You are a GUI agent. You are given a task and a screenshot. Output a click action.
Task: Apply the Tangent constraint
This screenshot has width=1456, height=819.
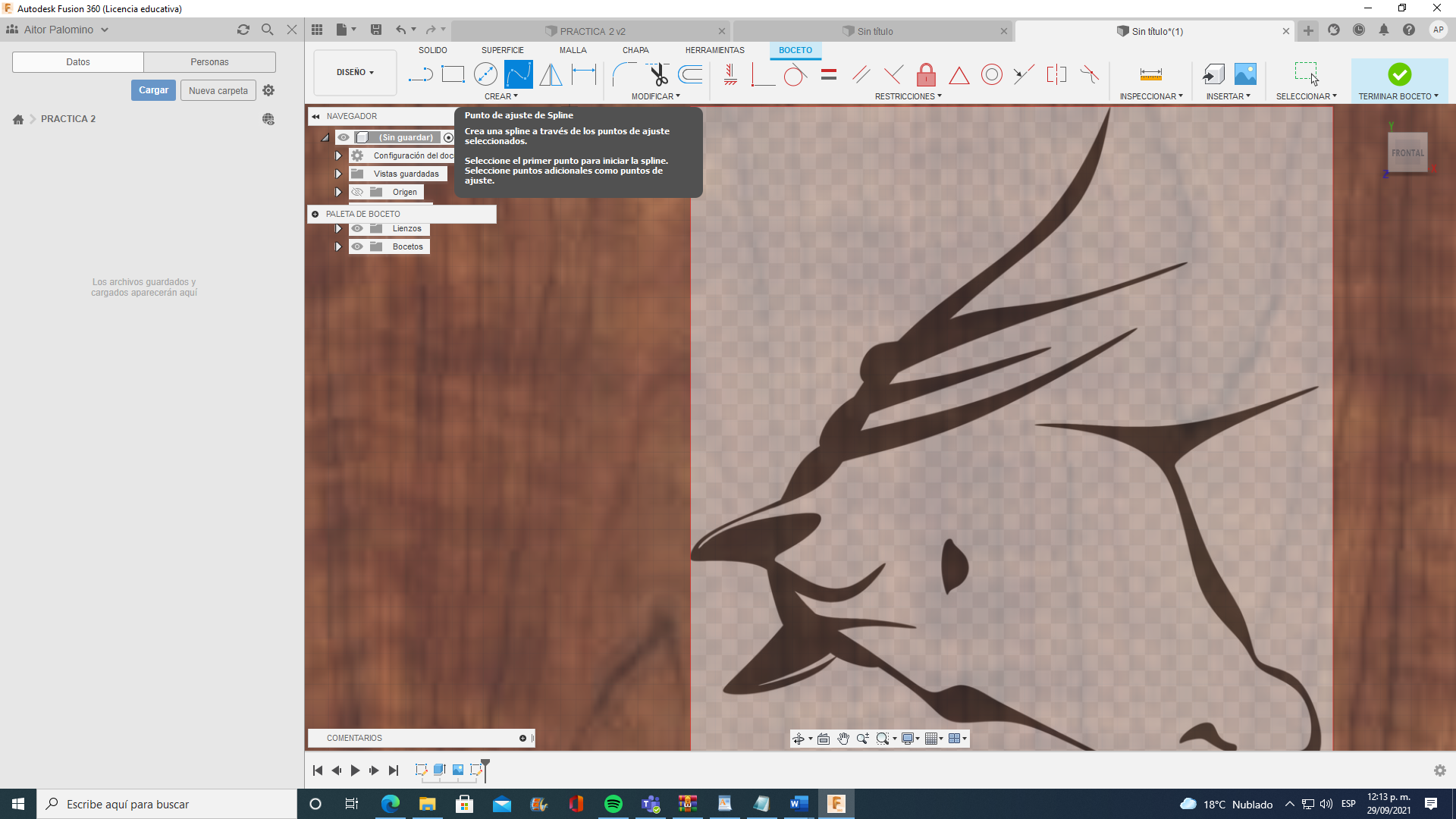(x=795, y=74)
